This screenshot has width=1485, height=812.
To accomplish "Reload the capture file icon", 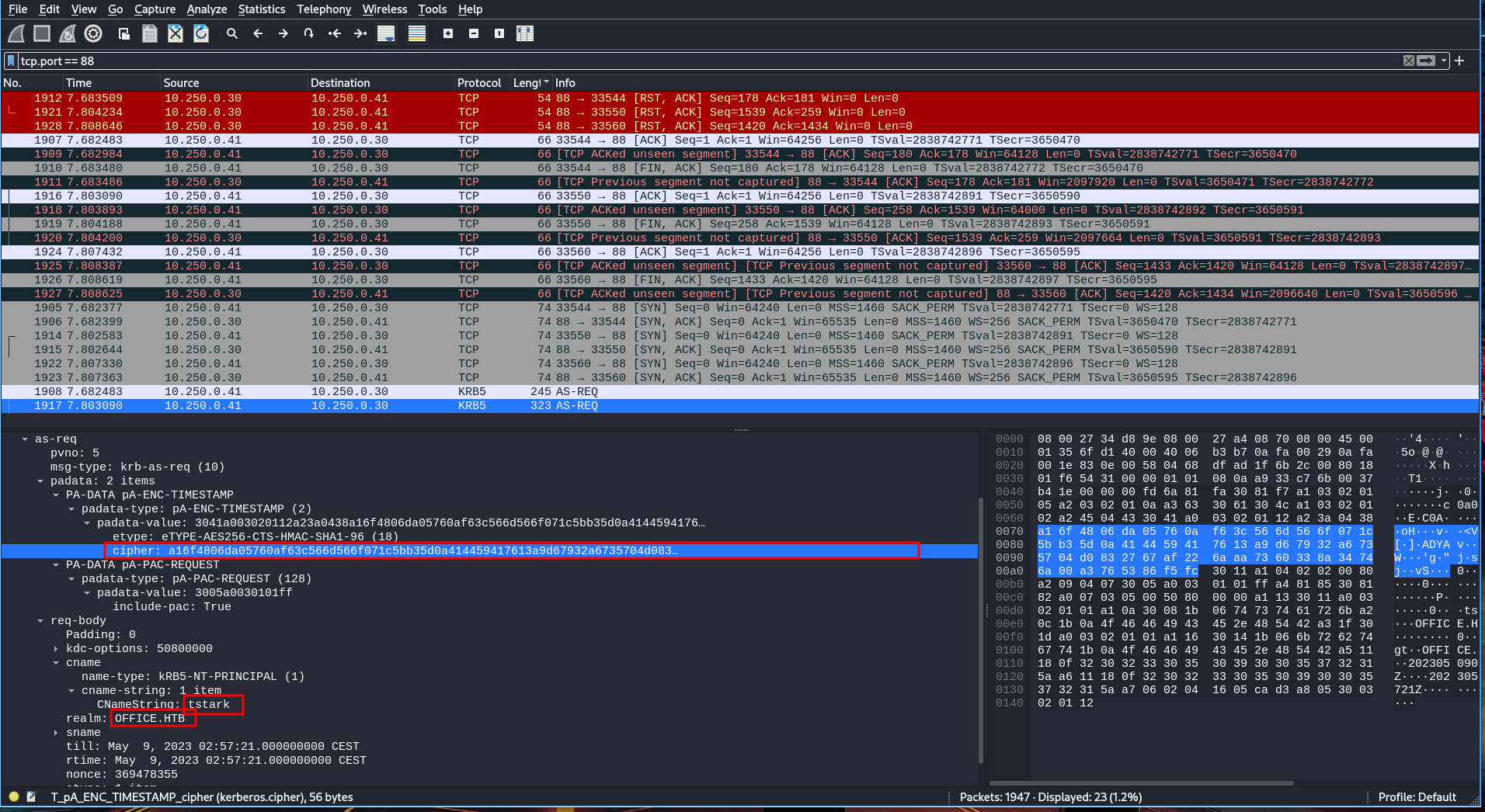I will coord(201,33).
